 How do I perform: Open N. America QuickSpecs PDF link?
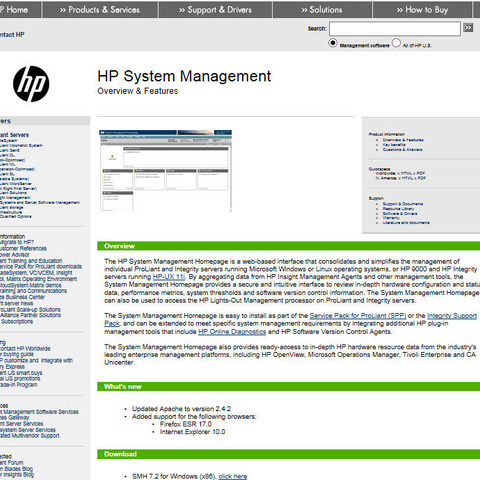pyautogui.click(x=422, y=178)
